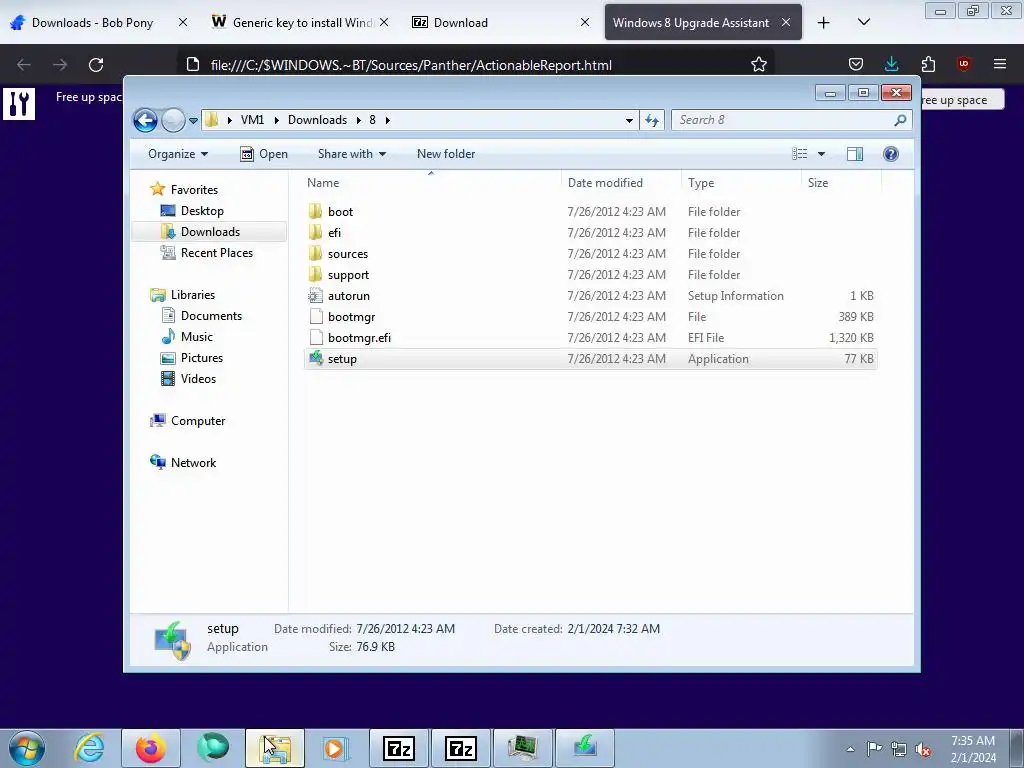Select the sources folder
Viewport: 1024px width, 768px height.
(x=590, y=254)
